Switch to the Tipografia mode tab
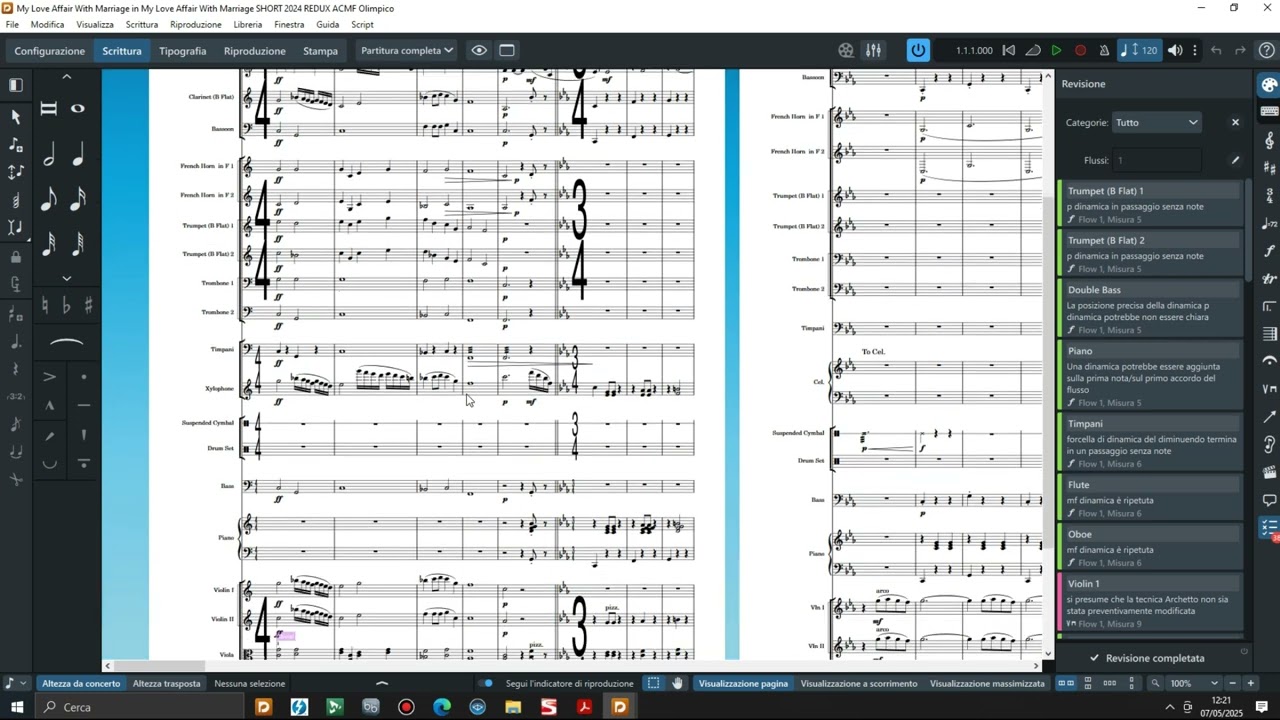 pos(183,50)
